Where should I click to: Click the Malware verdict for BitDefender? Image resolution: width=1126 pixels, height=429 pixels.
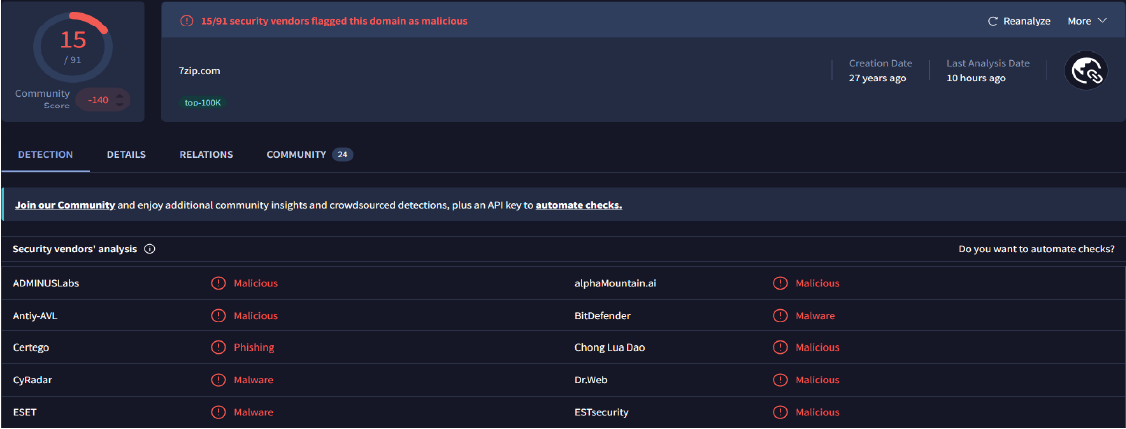click(815, 315)
